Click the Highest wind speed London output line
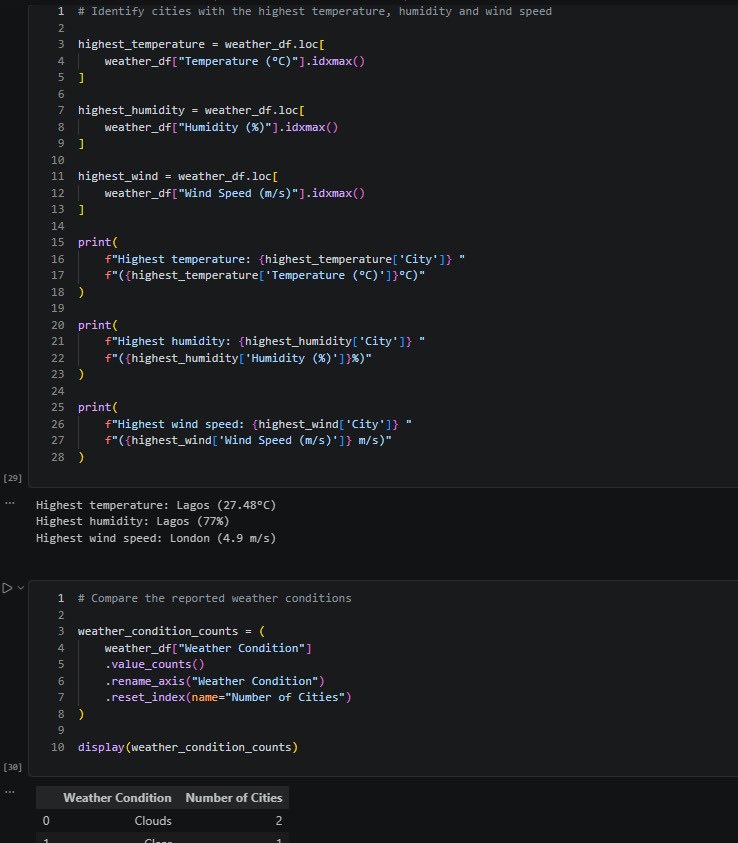Viewport: 738px width, 843px height. point(156,538)
